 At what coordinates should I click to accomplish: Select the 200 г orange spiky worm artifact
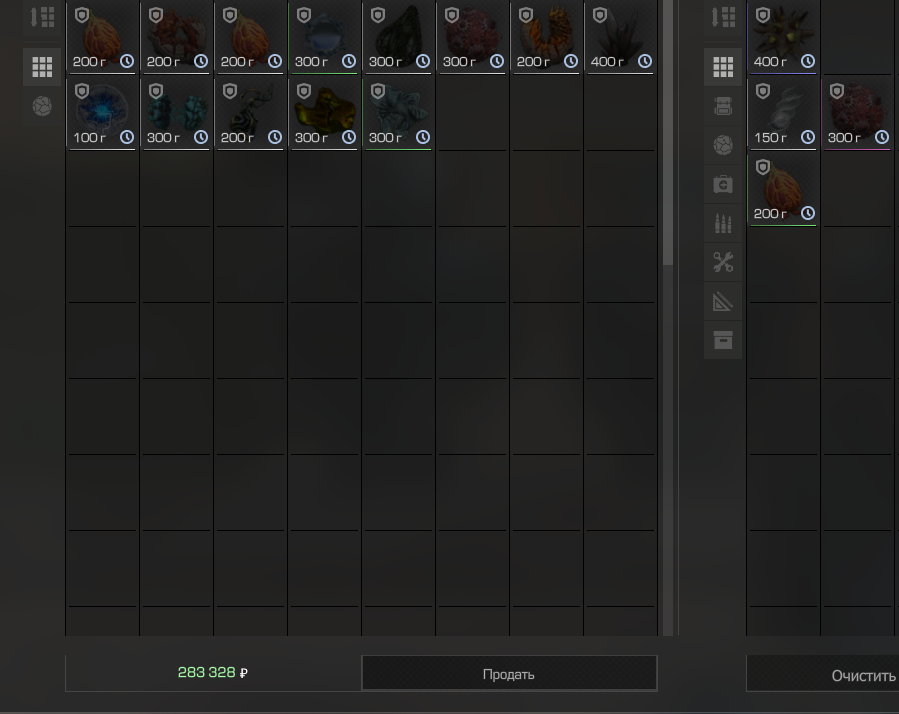(546, 37)
